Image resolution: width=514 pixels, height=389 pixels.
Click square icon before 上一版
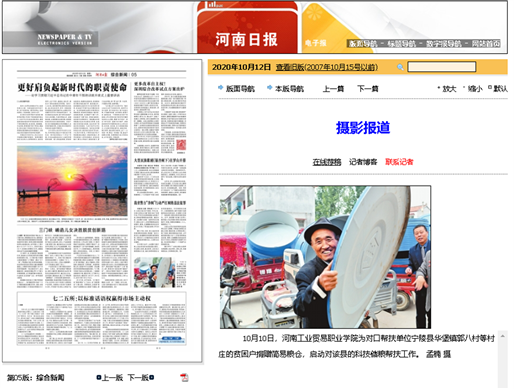pyautogui.click(x=99, y=377)
